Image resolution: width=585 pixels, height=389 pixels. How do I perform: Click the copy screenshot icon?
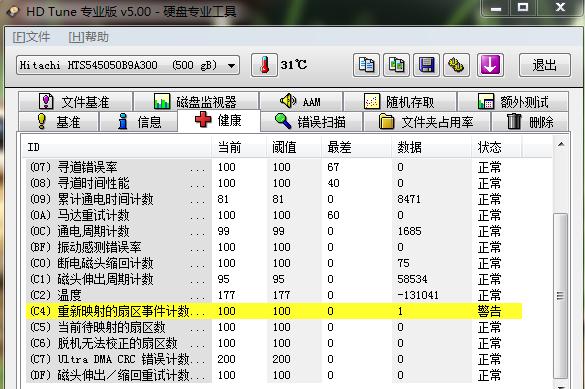pos(396,65)
